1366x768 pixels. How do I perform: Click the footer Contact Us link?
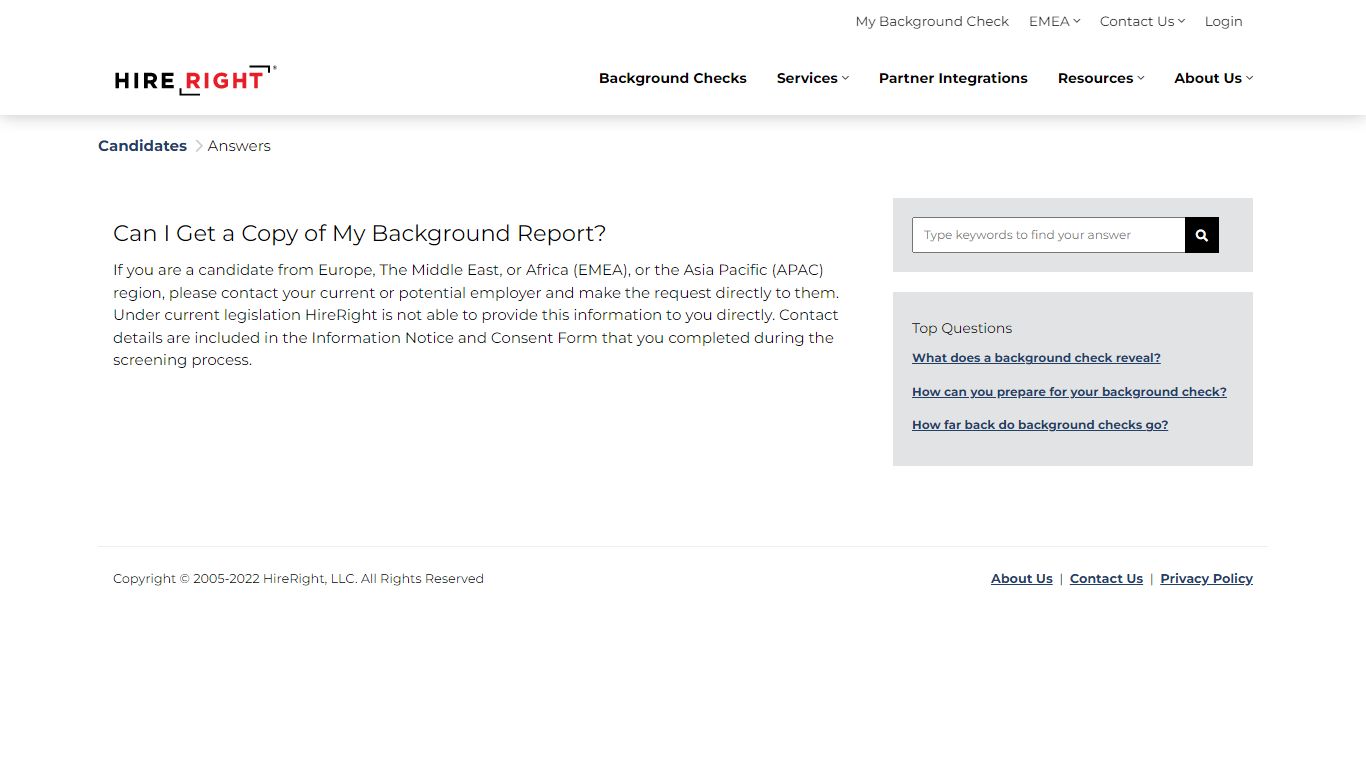1106,579
